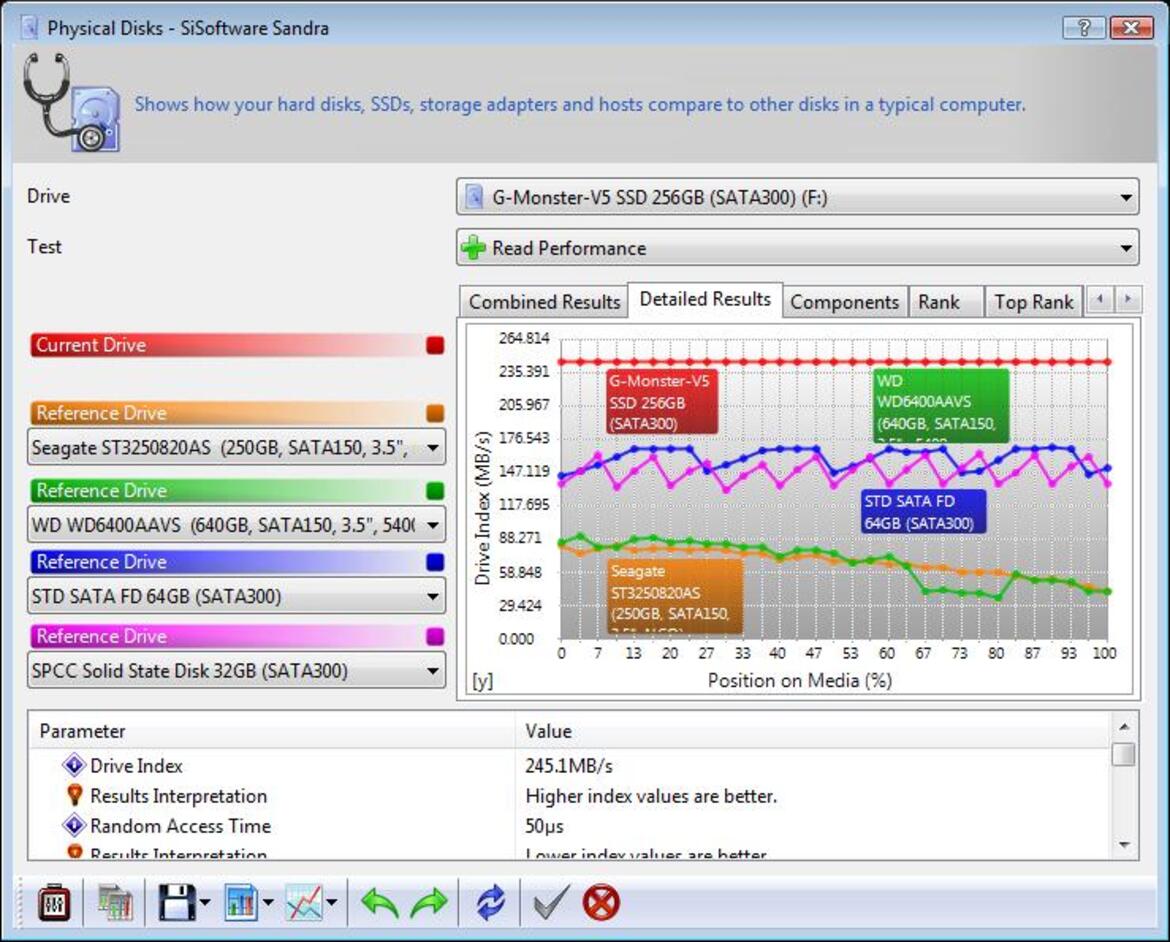Click the orange Reference Drive color swatch
Screen dimensions: 1170x942
coord(435,413)
